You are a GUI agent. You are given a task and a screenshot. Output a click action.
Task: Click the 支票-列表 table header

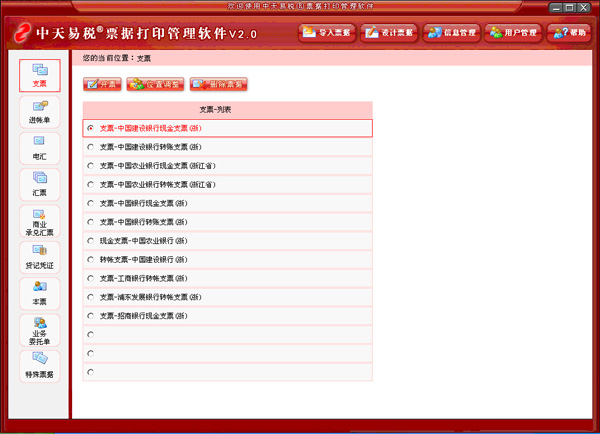coord(228,110)
